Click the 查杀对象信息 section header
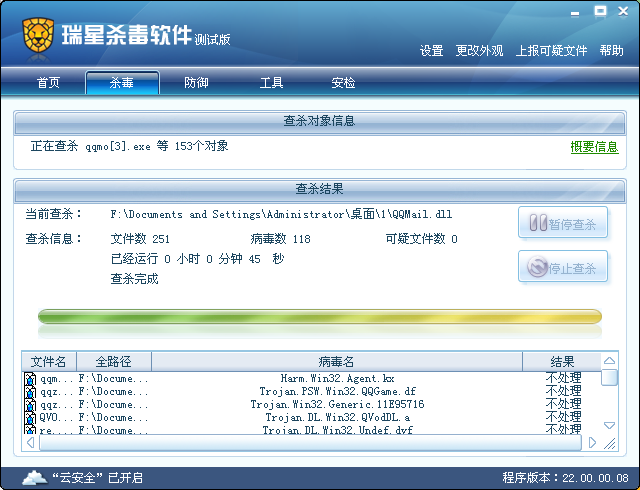The image size is (640, 490). (320, 121)
